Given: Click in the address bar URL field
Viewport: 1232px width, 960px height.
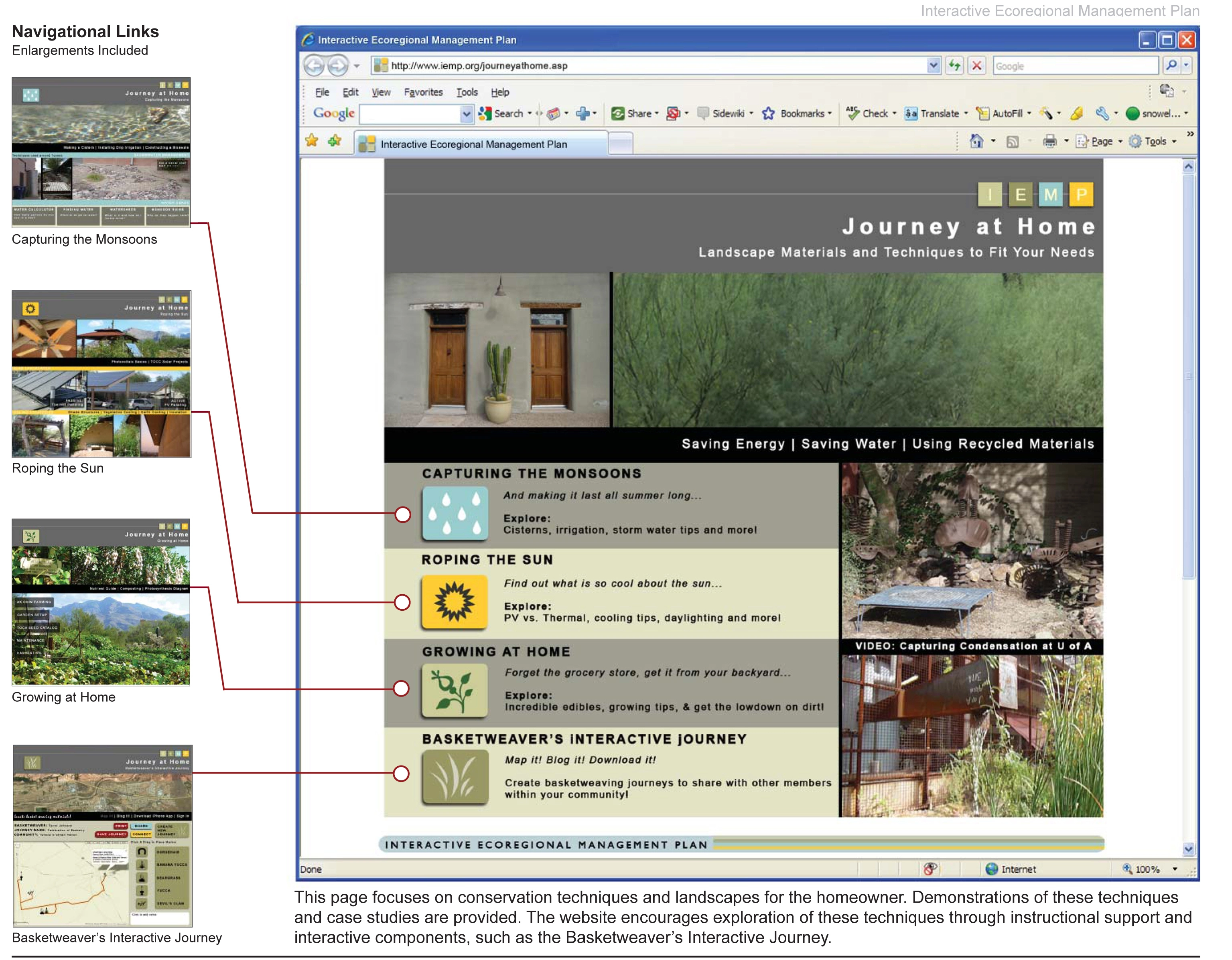Looking at the screenshot, I should 649,65.
